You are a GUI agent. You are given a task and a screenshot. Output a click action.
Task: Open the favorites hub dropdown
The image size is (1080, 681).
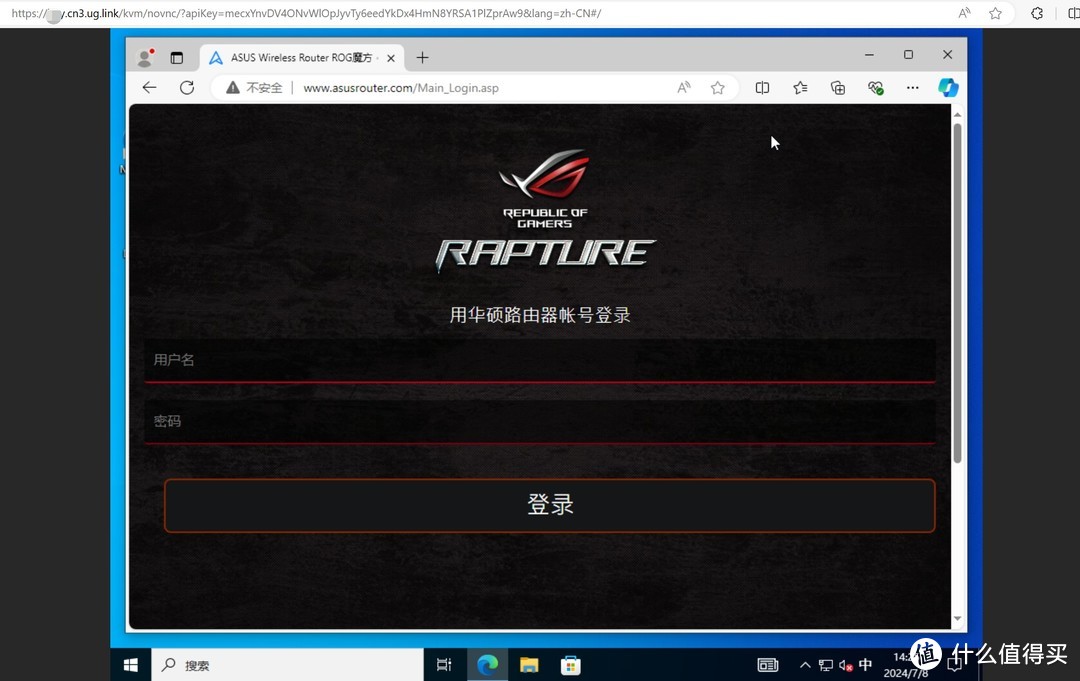click(799, 88)
